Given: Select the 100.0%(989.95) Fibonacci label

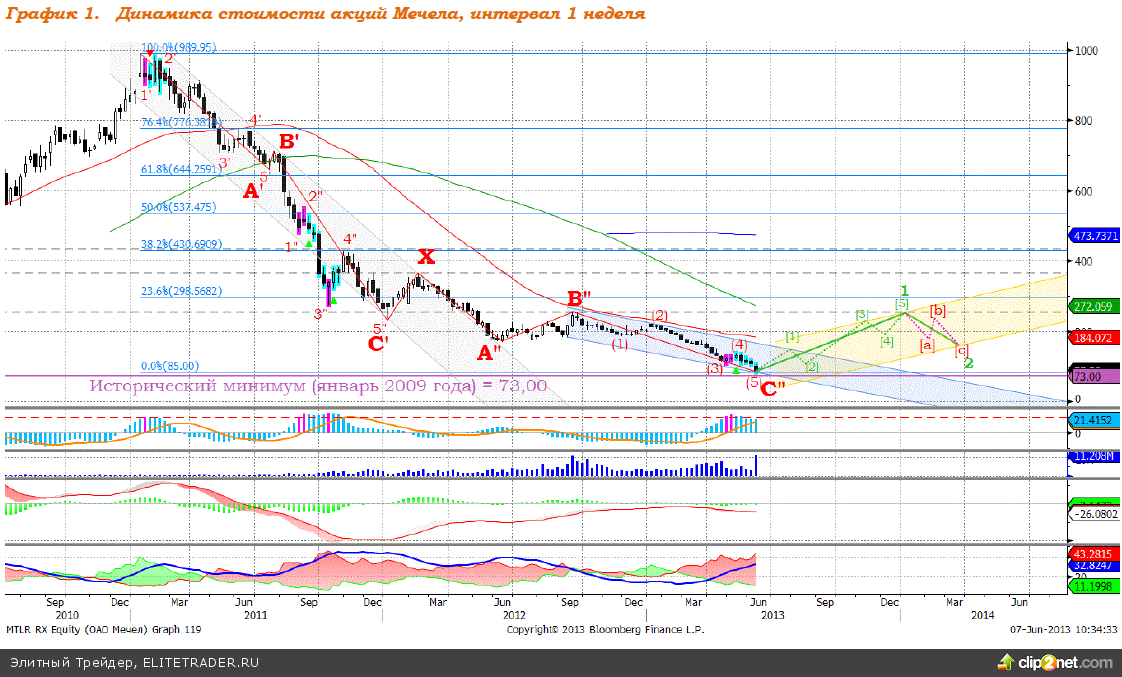Looking at the screenshot, I should pyautogui.click(x=179, y=47).
